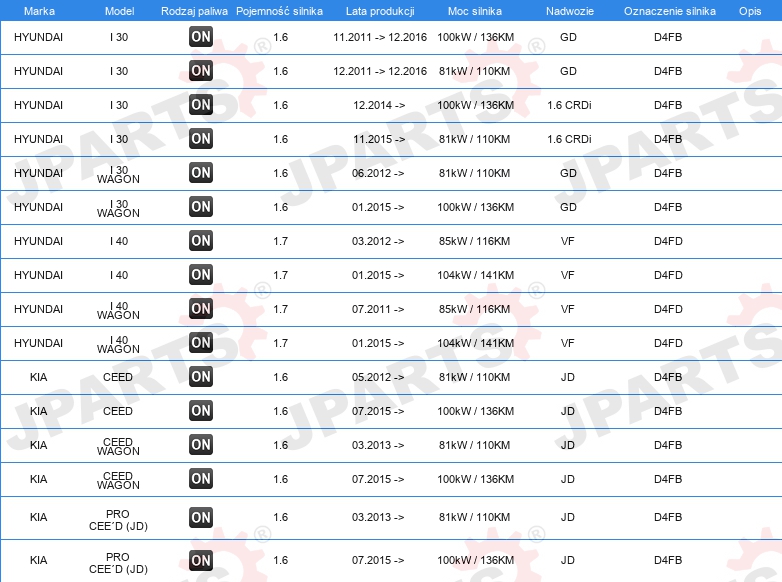Select the production date 07.2011 ->
The height and width of the screenshot is (582, 782).
pos(378,309)
